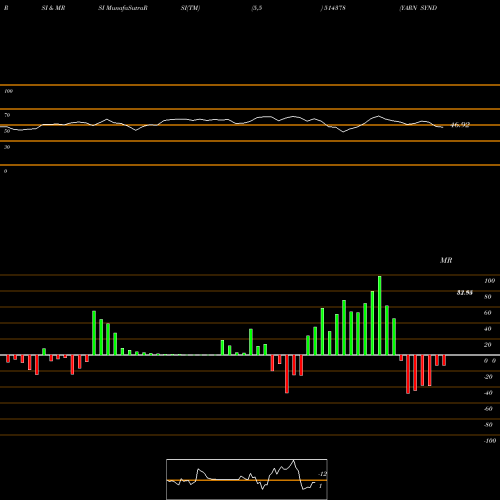The image size is (500, 500).
Task: Click the -12 value in mini chart
Action: pos(323,474)
